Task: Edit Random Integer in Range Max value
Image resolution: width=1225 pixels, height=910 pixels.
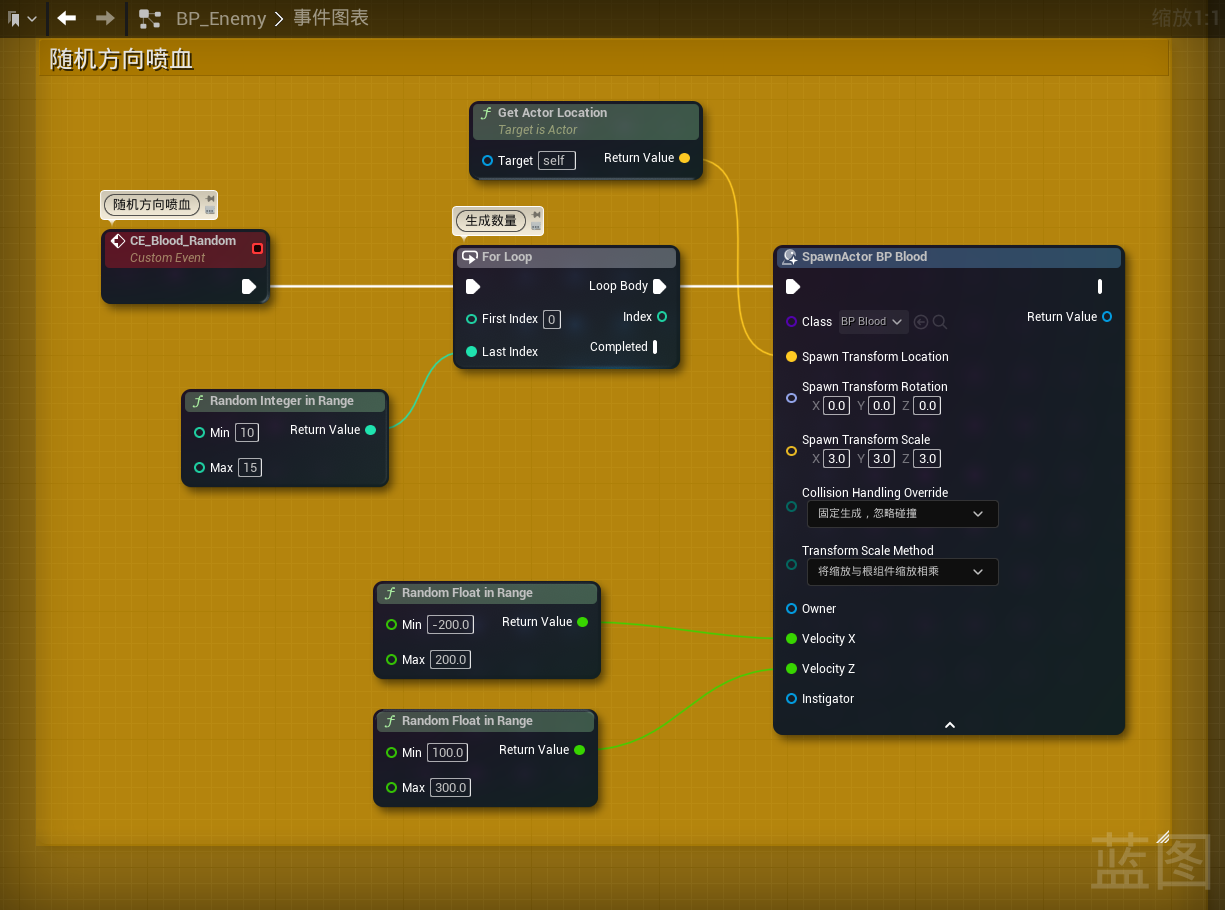Action: pos(250,468)
